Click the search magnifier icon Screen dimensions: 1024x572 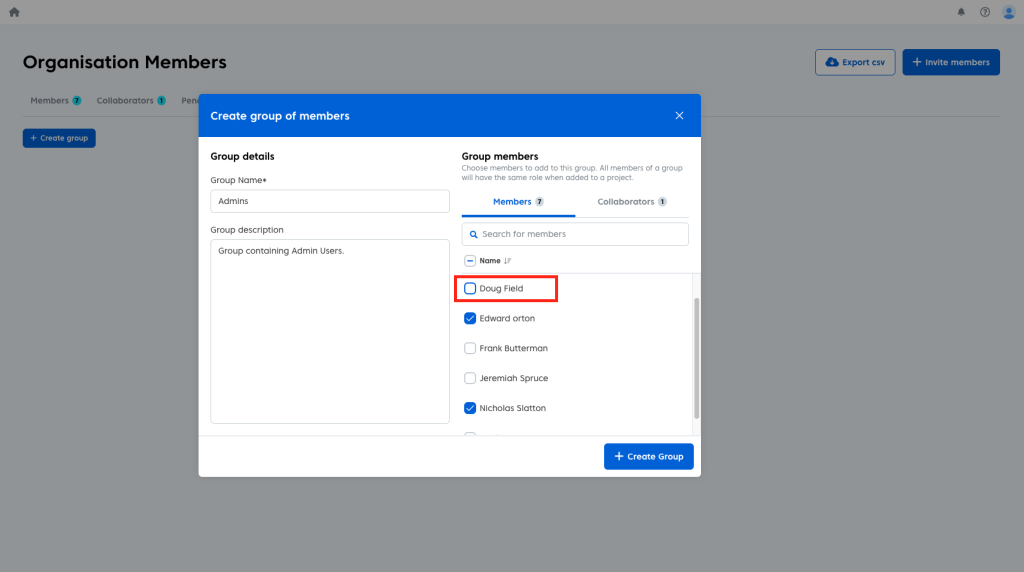[x=472, y=234]
